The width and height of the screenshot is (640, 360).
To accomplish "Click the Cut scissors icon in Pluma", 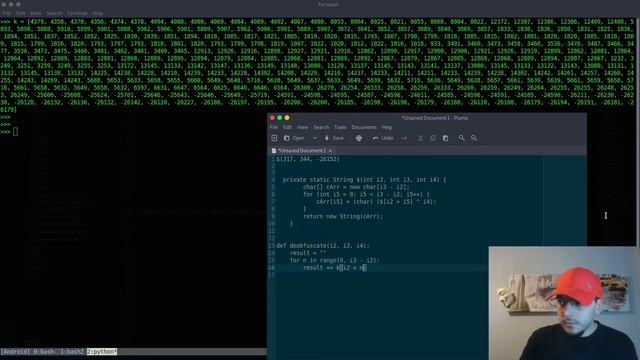I will (420, 138).
